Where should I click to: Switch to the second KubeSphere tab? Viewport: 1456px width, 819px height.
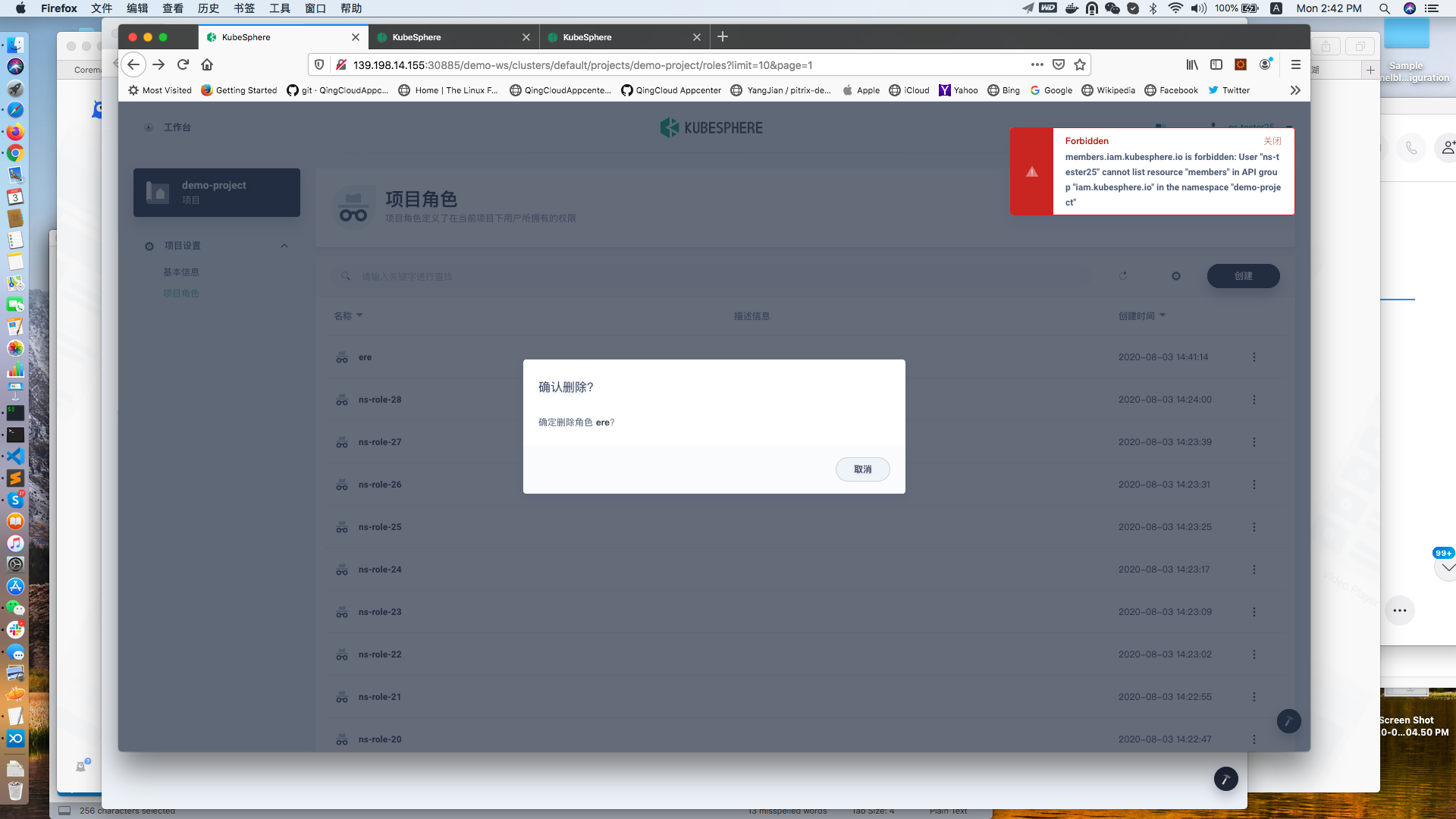tap(453, 36)
